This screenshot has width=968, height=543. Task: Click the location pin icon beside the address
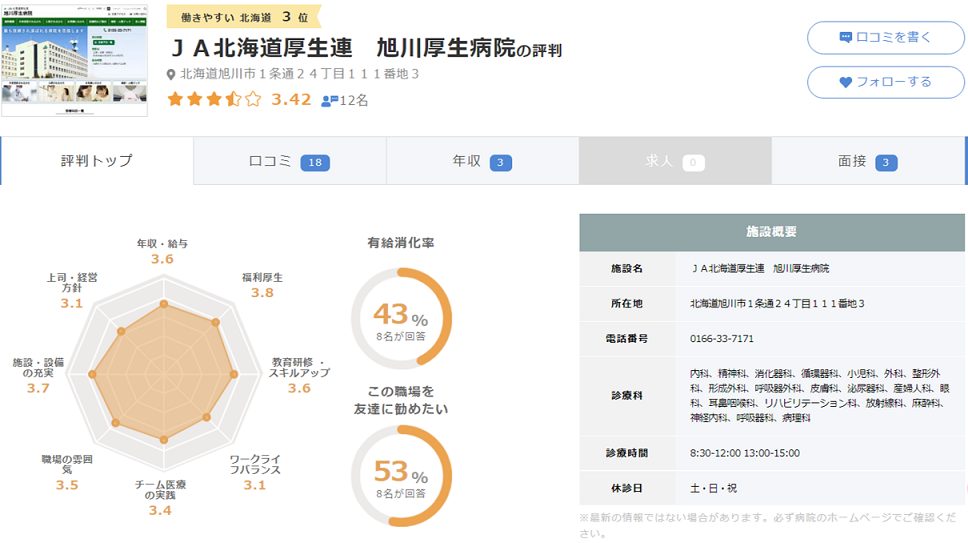(171, 75)
